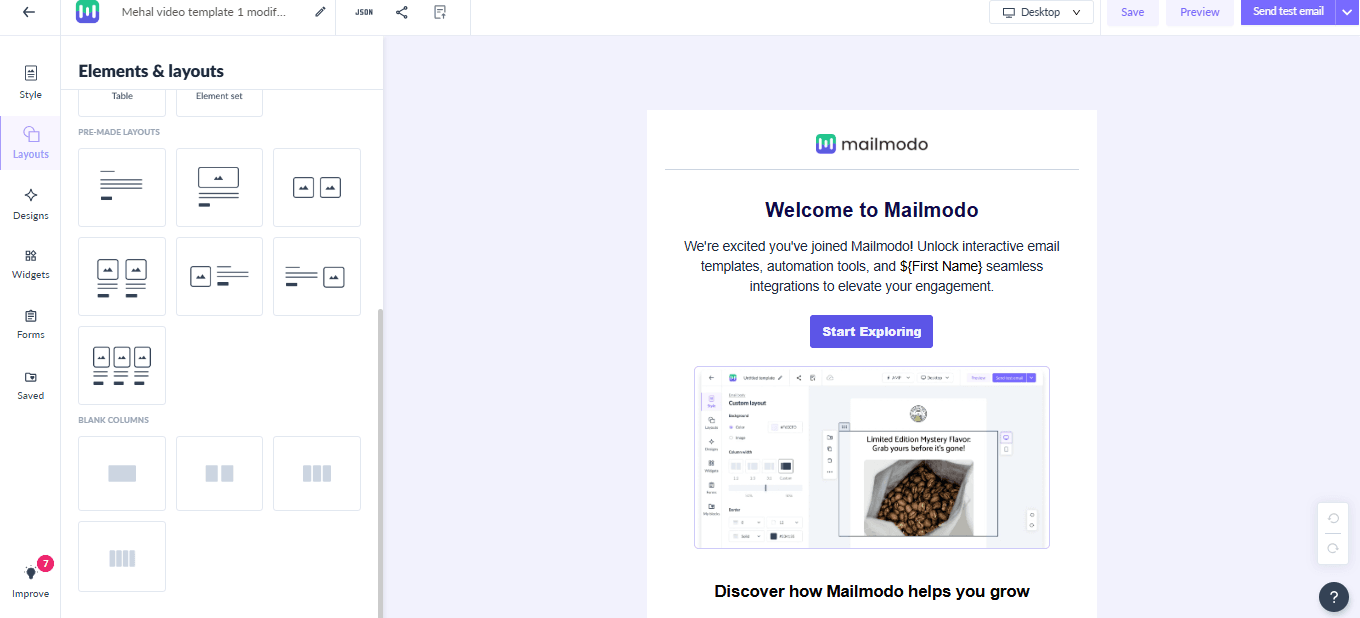Screen dimensions: 1360x618
Task: Add two blank columns
Action: tap(219, 473)
